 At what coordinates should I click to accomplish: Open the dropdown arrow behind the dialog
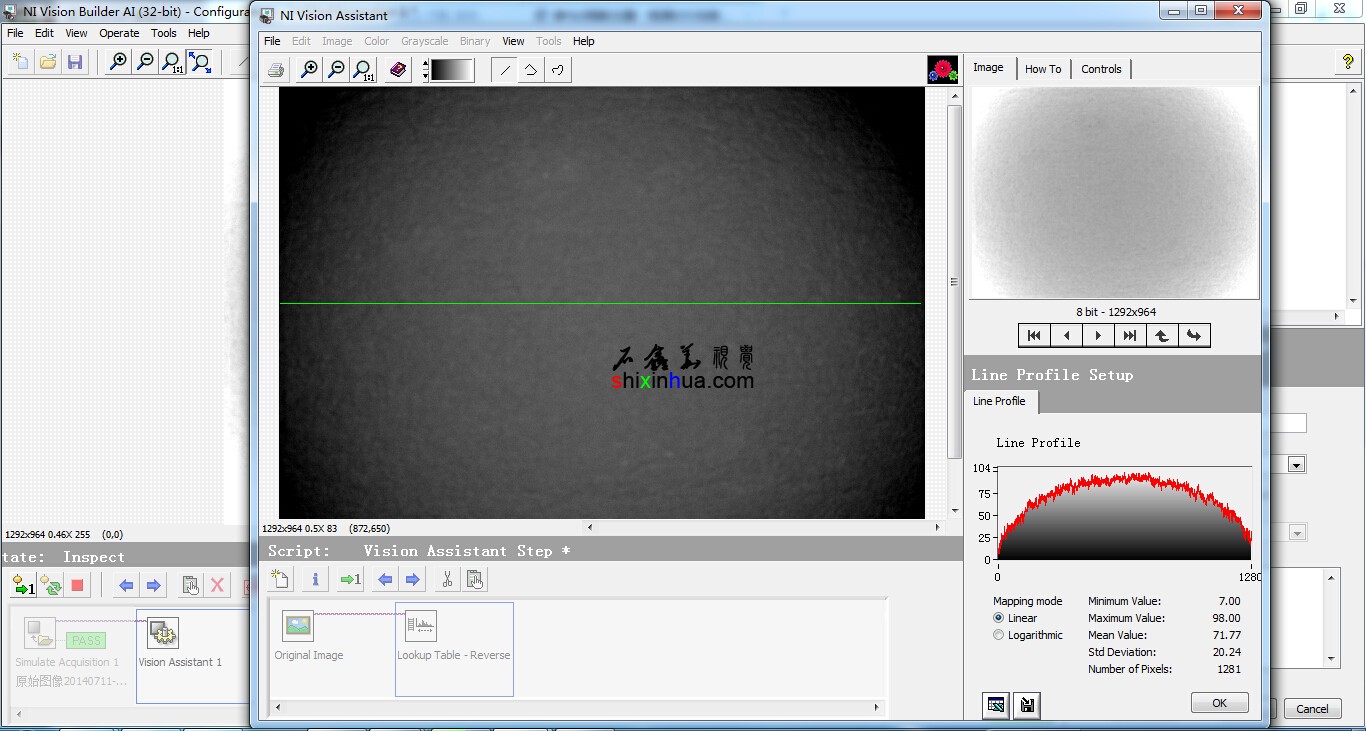1297,465
